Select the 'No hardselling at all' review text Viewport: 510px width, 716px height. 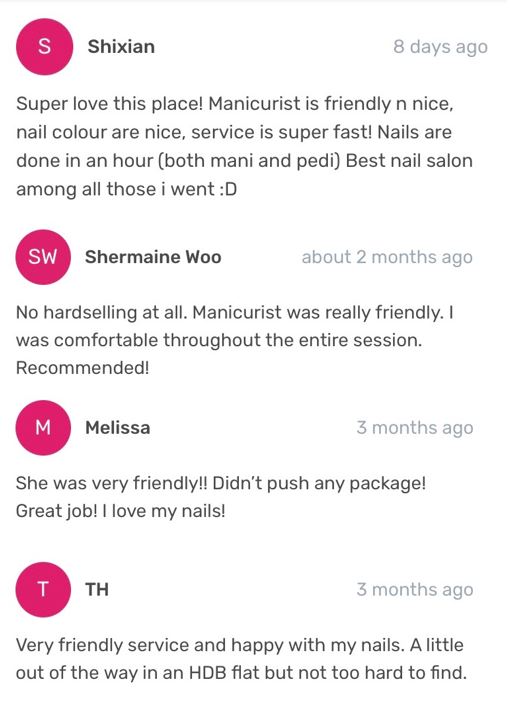tap(235, 340)
